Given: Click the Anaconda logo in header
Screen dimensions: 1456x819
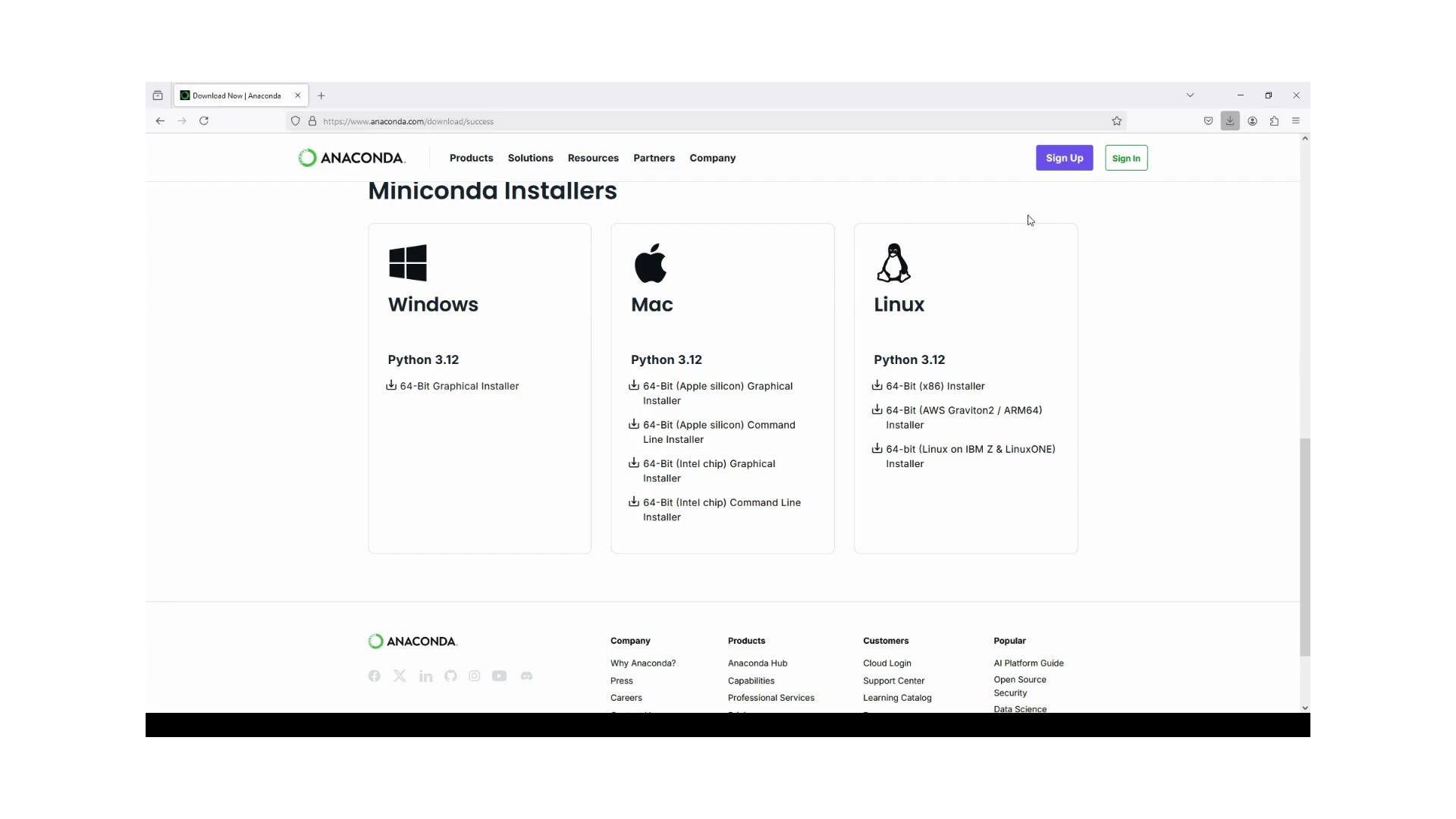Looking at the screenshot, I should pyautogui.click(x=352, y=158).
